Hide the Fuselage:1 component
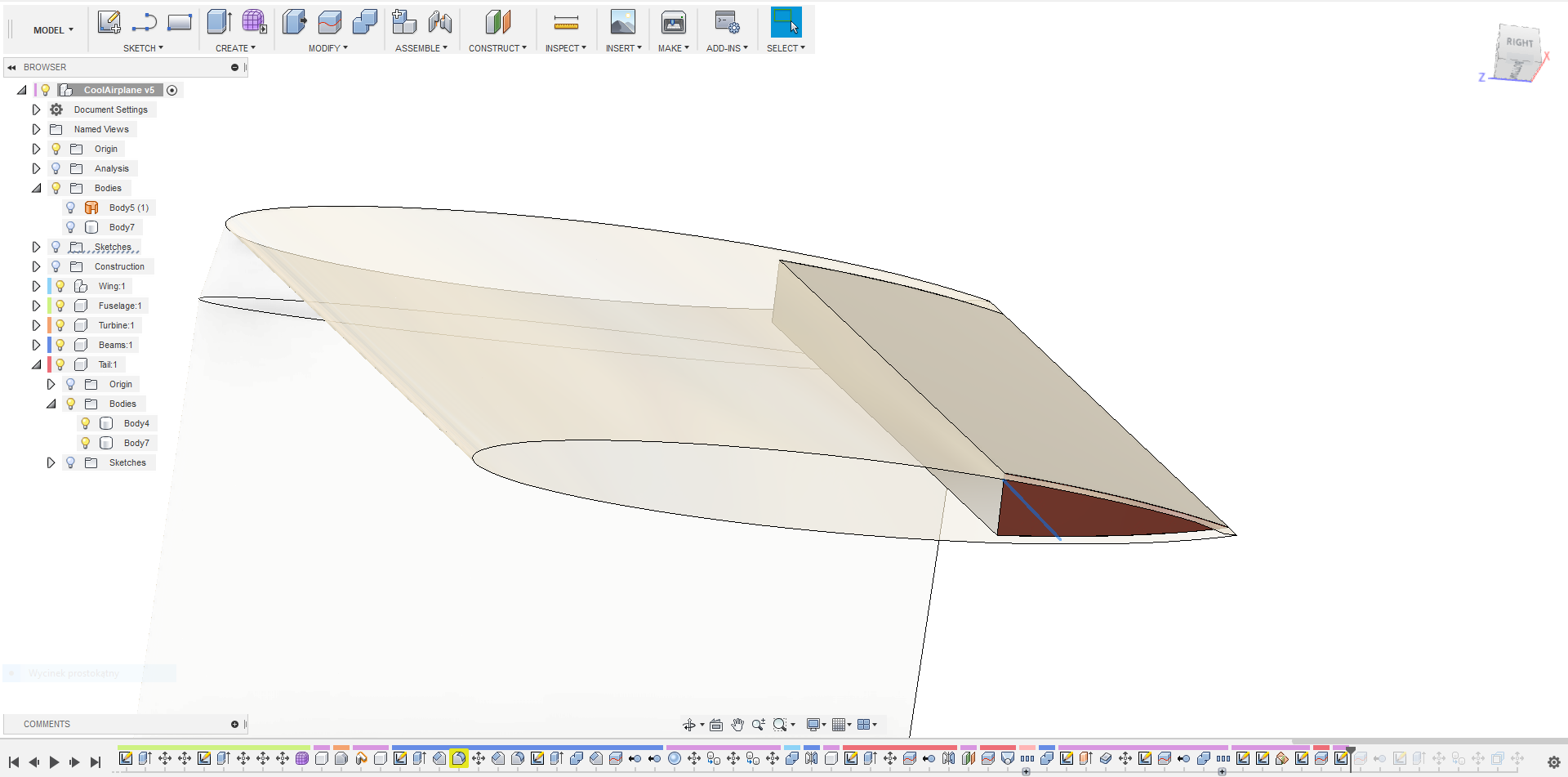The height and width of the screenshot is (777, 1568). point(60,306)
